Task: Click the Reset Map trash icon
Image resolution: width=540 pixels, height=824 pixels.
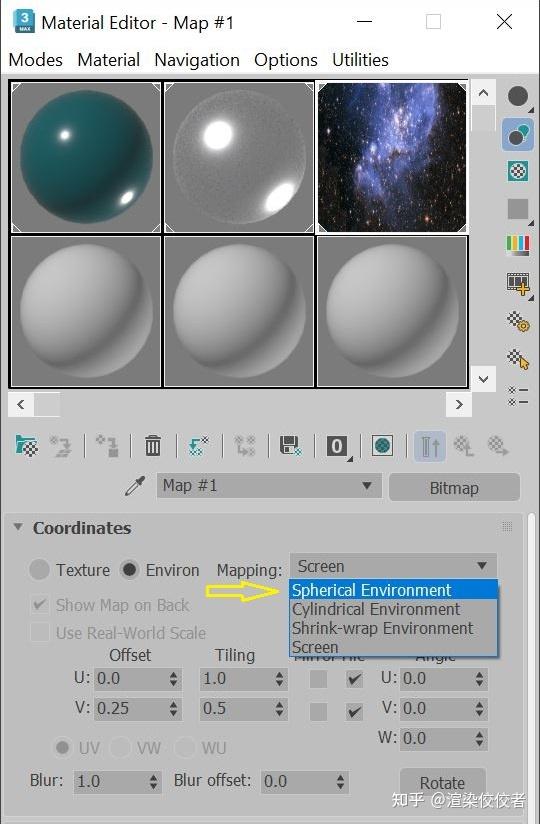Action: point(153,446)
